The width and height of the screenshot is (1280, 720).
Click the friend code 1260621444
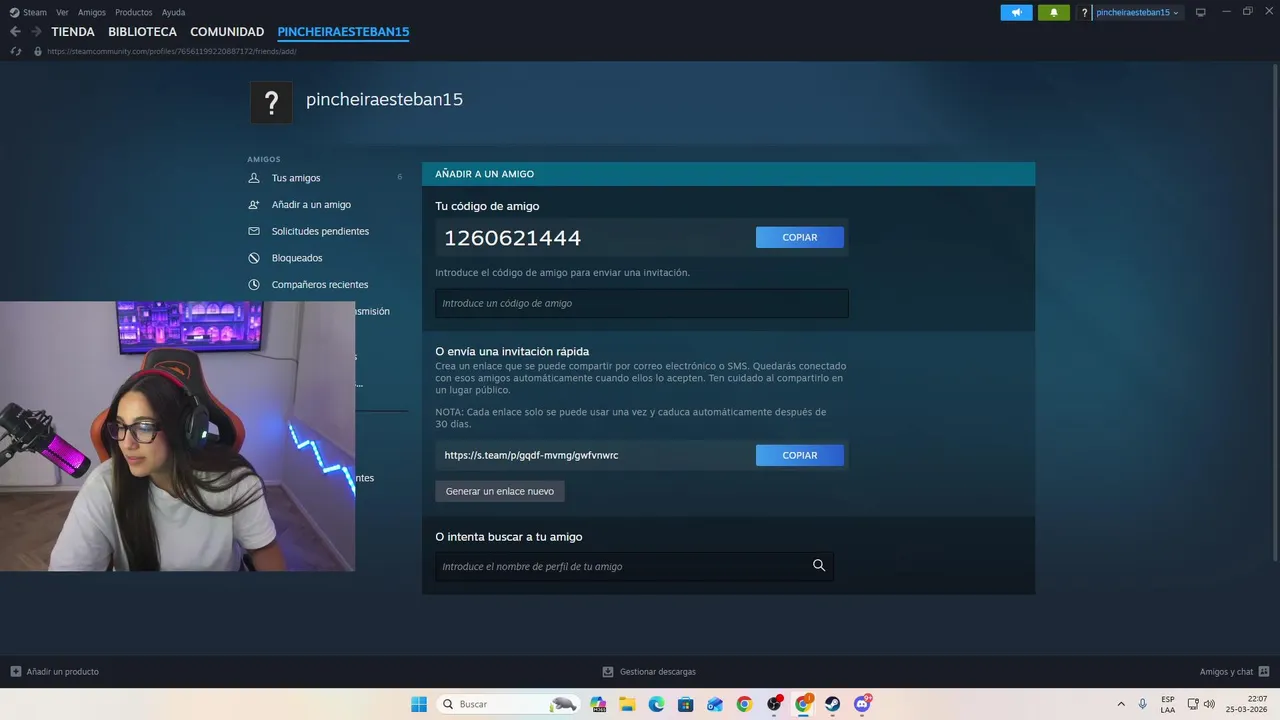(x=512, y=238)
